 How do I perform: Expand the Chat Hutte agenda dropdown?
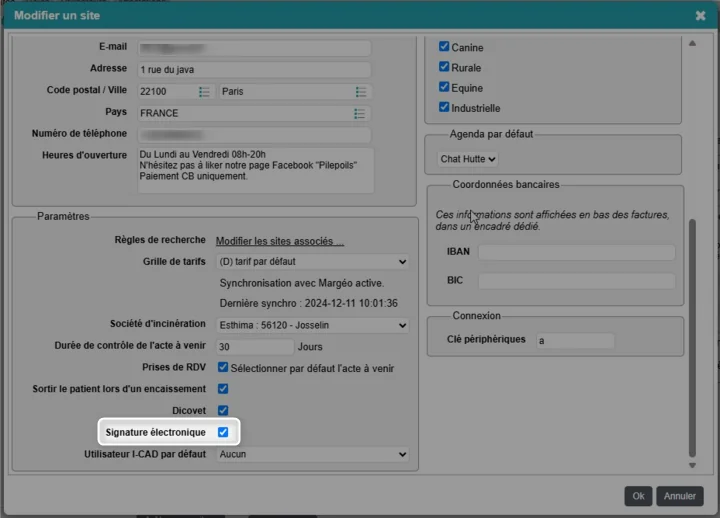click(x=468, y=159)
